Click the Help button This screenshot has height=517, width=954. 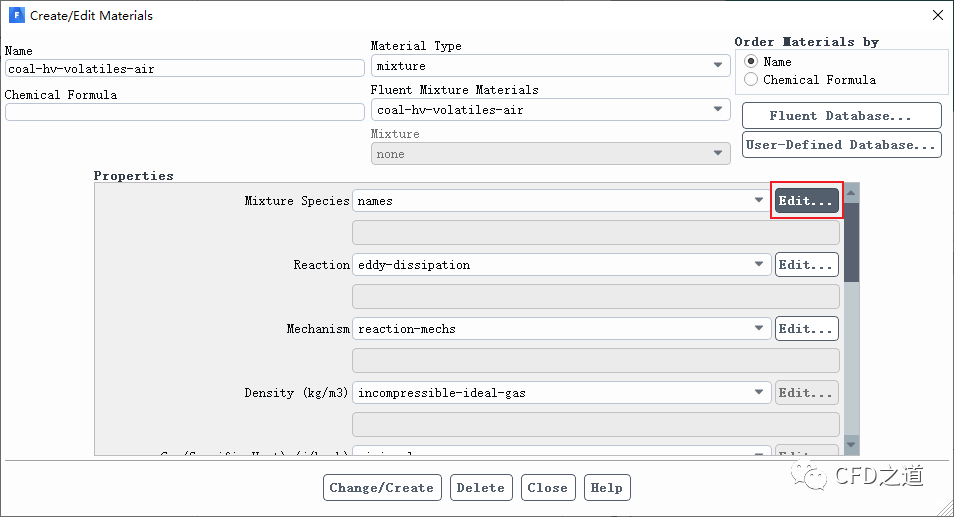click(606, 488)
